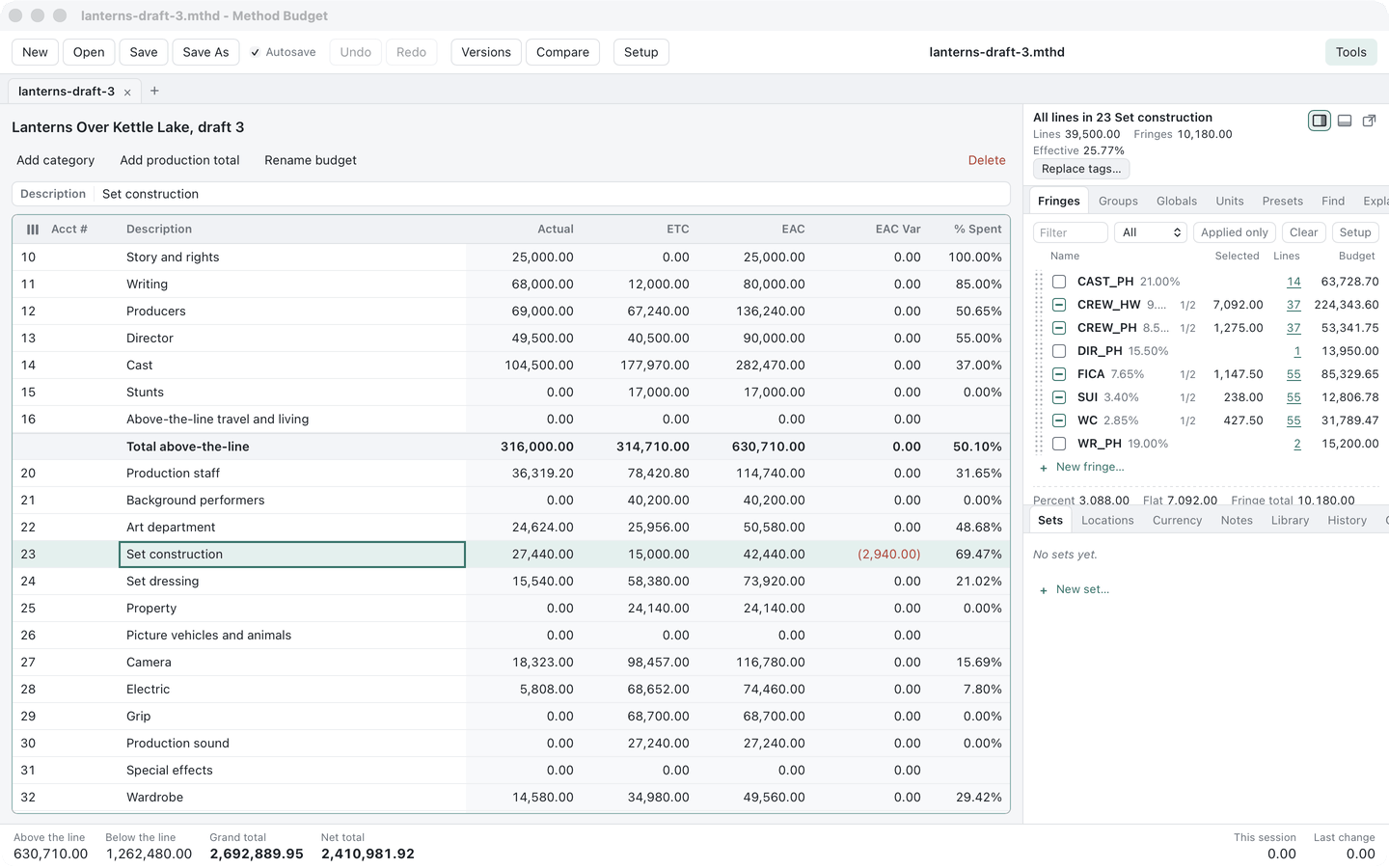Click the Clear button in Fringes
1389x868 pixels.
pyautogui.click(x=1304, y=232)
